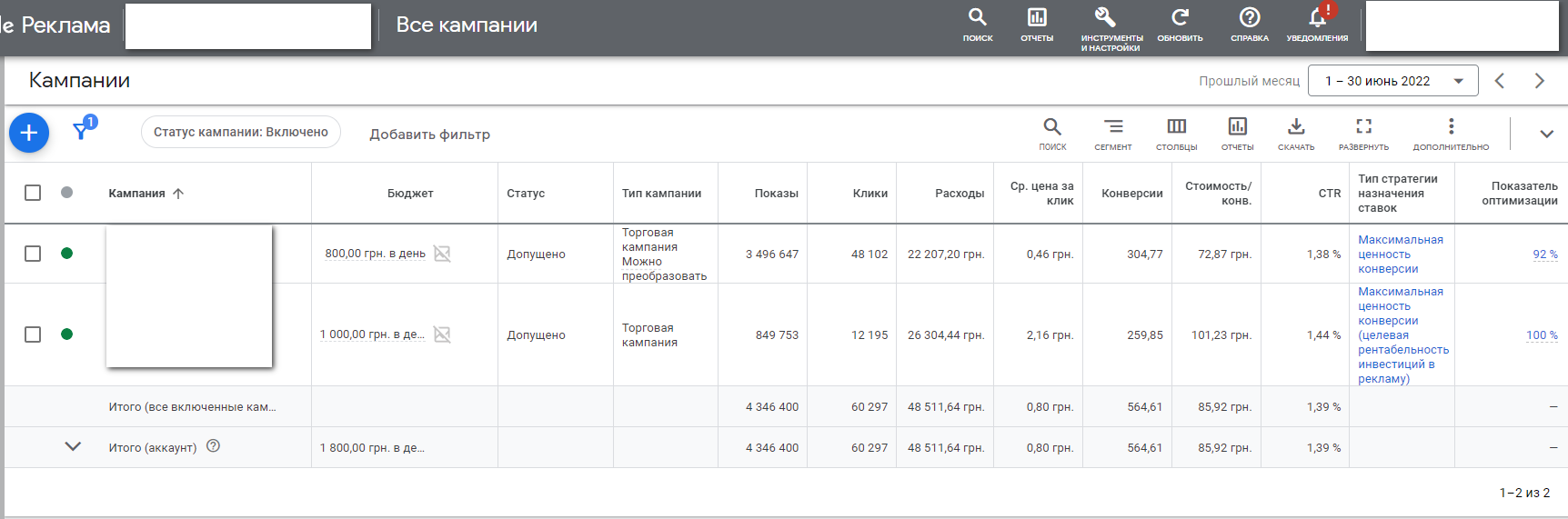Sort by Стоимость/конв. header

tap(1219, 194)
